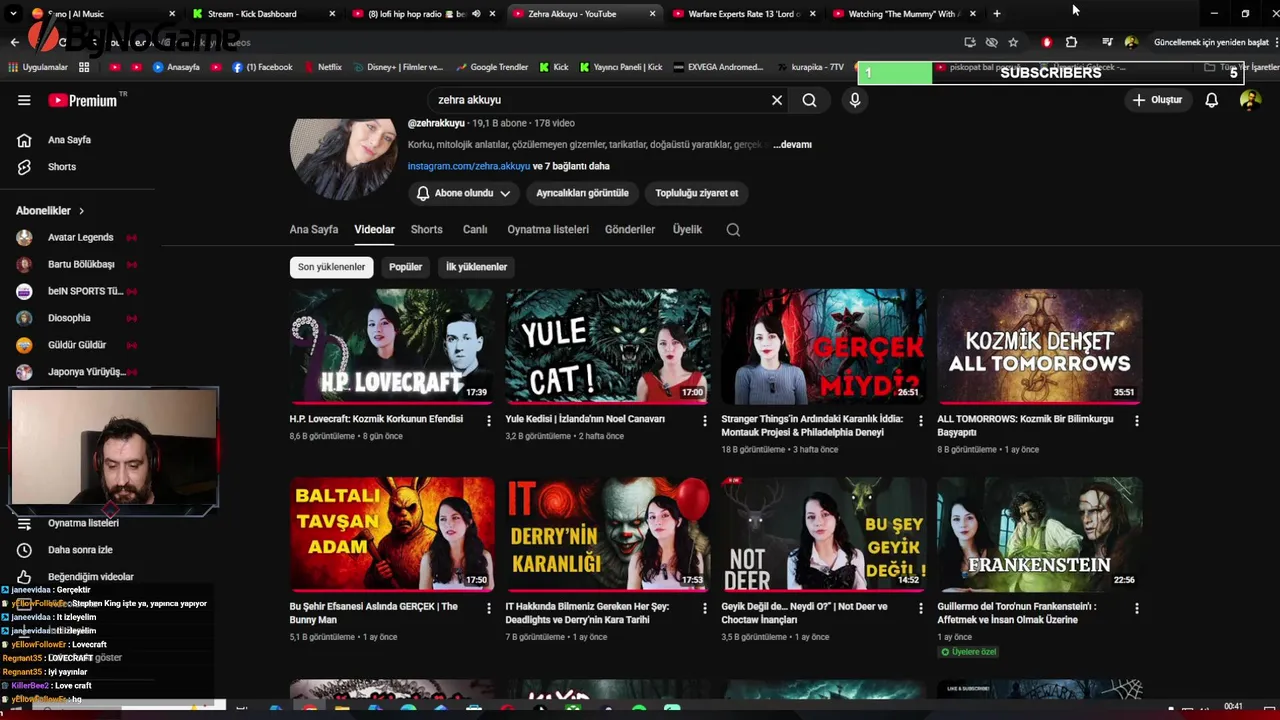Open the Yule Cat video thumbnail
This screenshot has width=1280, height=720.
pos(608,346)
